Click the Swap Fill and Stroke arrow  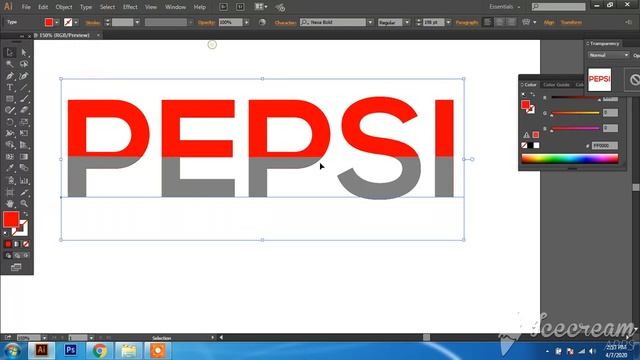(x=25, y=214)
